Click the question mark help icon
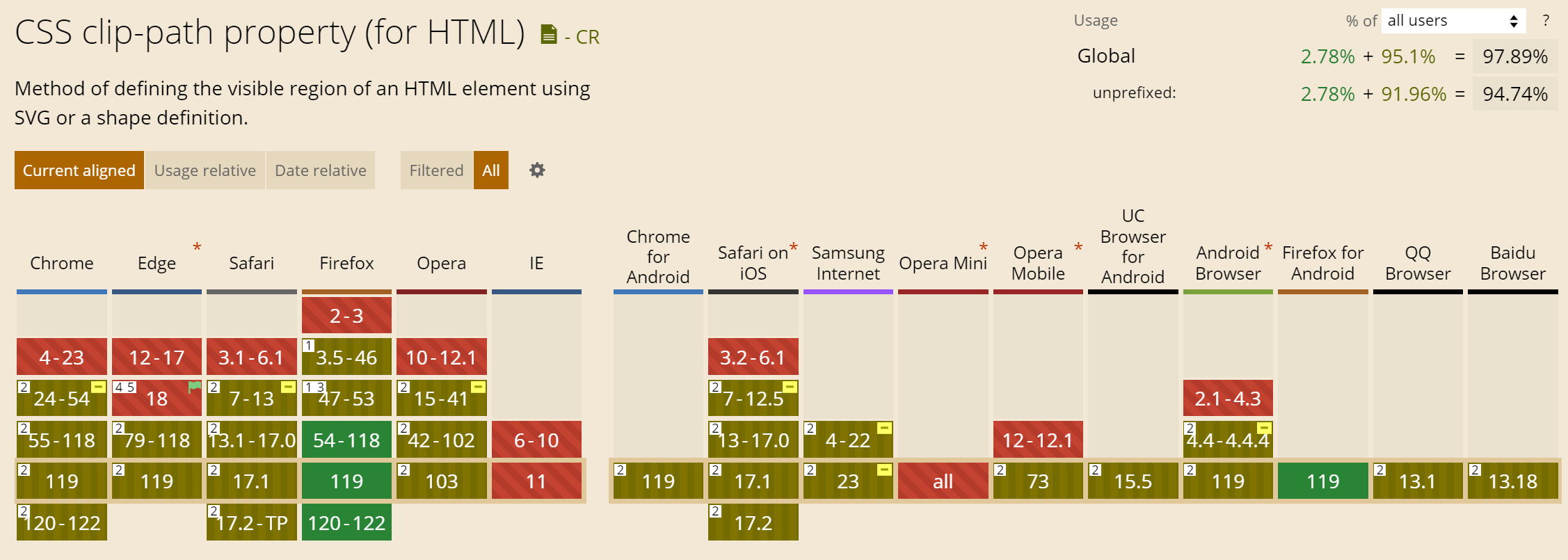 (1546, 20)
